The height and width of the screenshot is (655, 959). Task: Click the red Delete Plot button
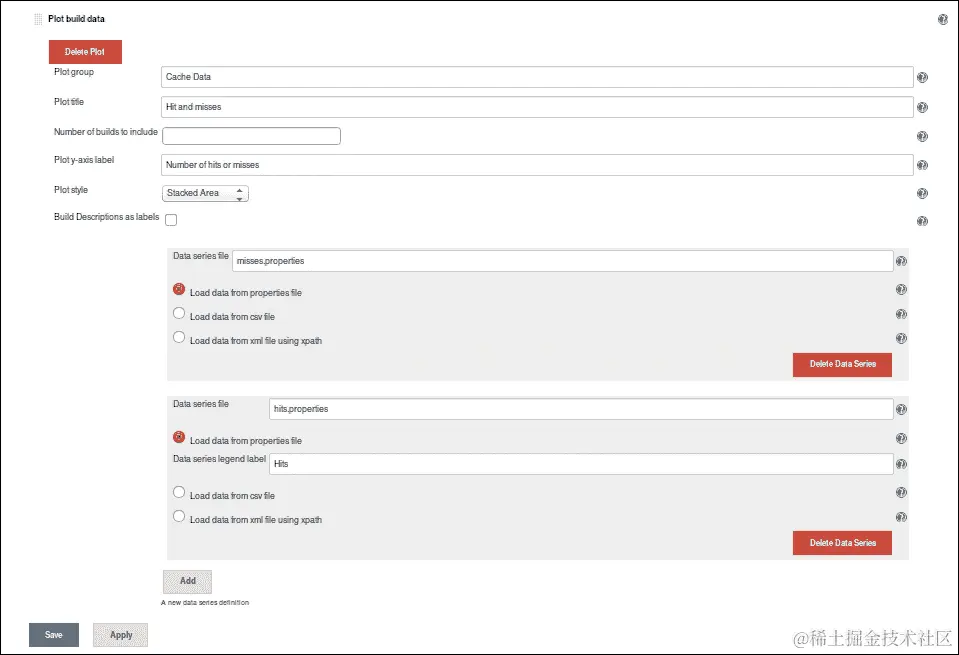click(x=85, y=52)
